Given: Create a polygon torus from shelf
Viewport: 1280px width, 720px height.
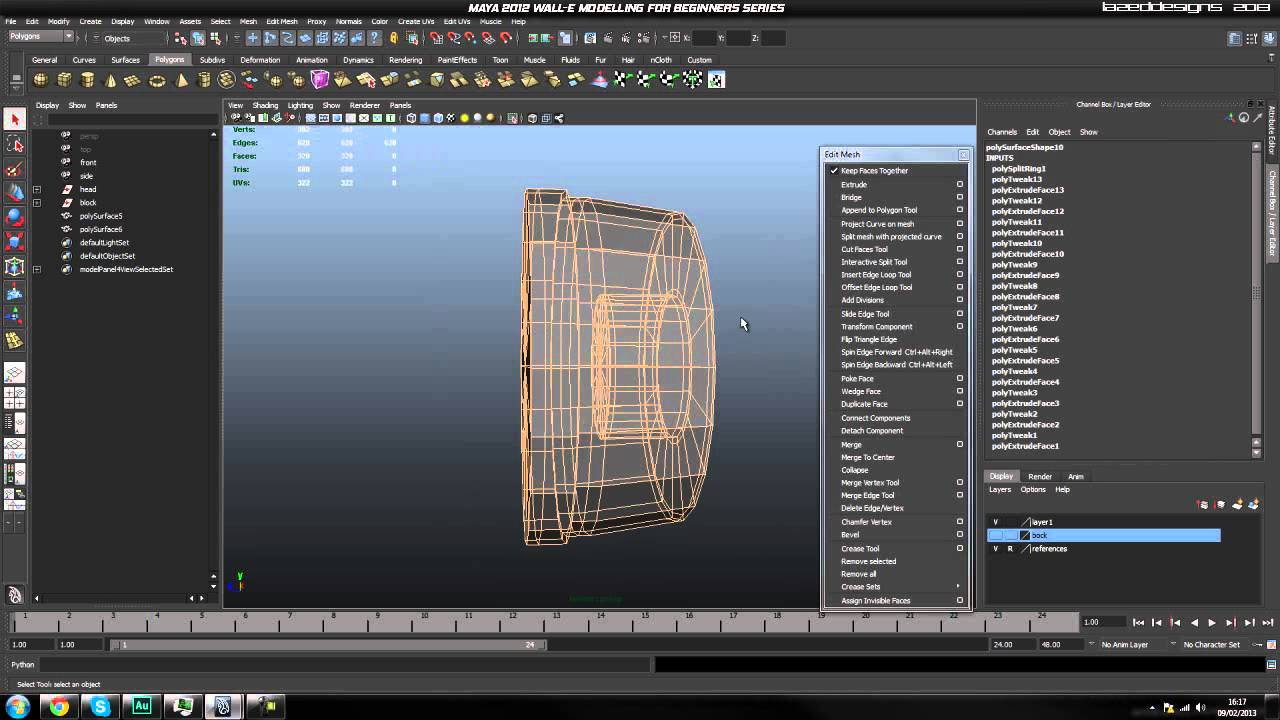Looking at the screenshot, I should (157, 80).
